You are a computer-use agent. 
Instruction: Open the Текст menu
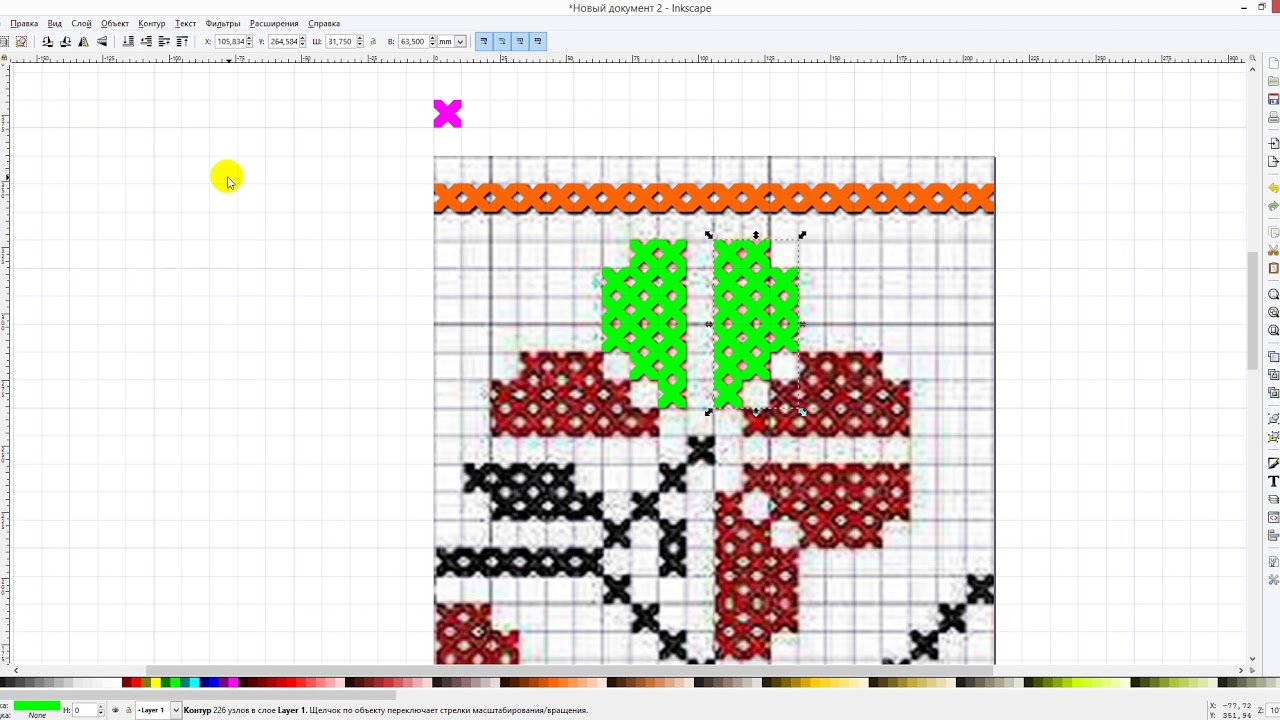[185, 23]
